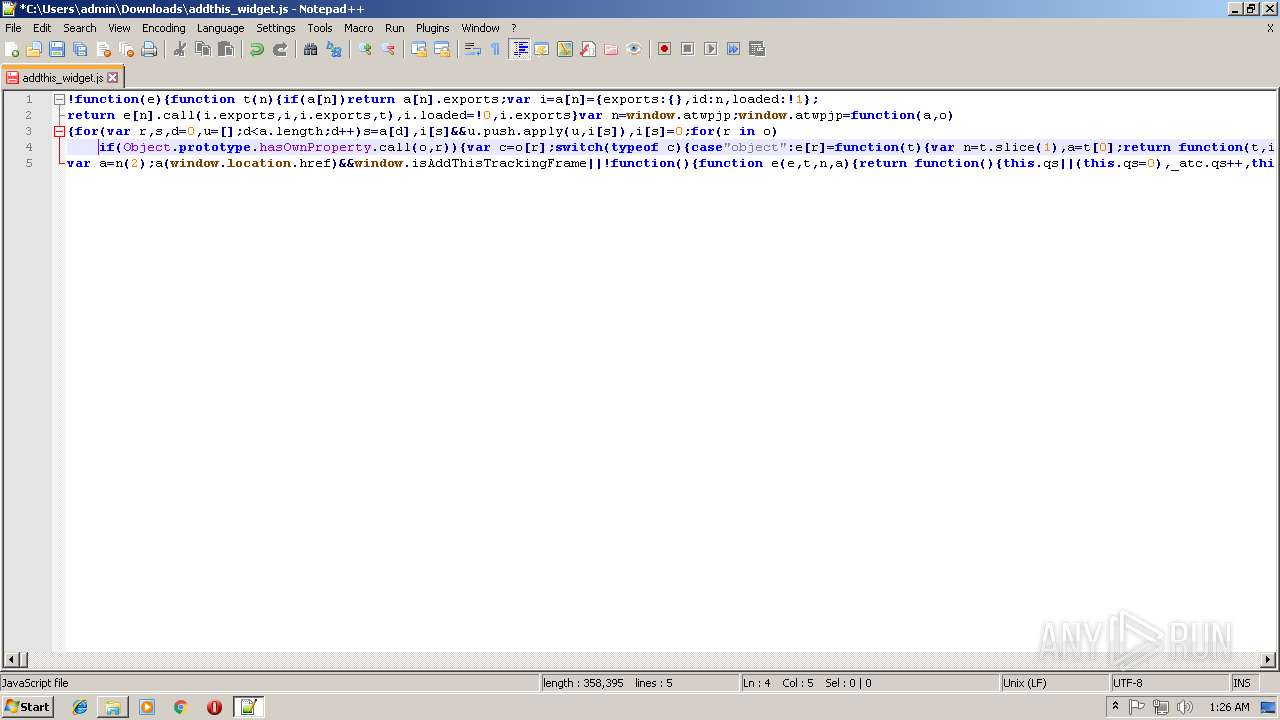Undo last edit
1280x720 pixels.
pos(257,49)
